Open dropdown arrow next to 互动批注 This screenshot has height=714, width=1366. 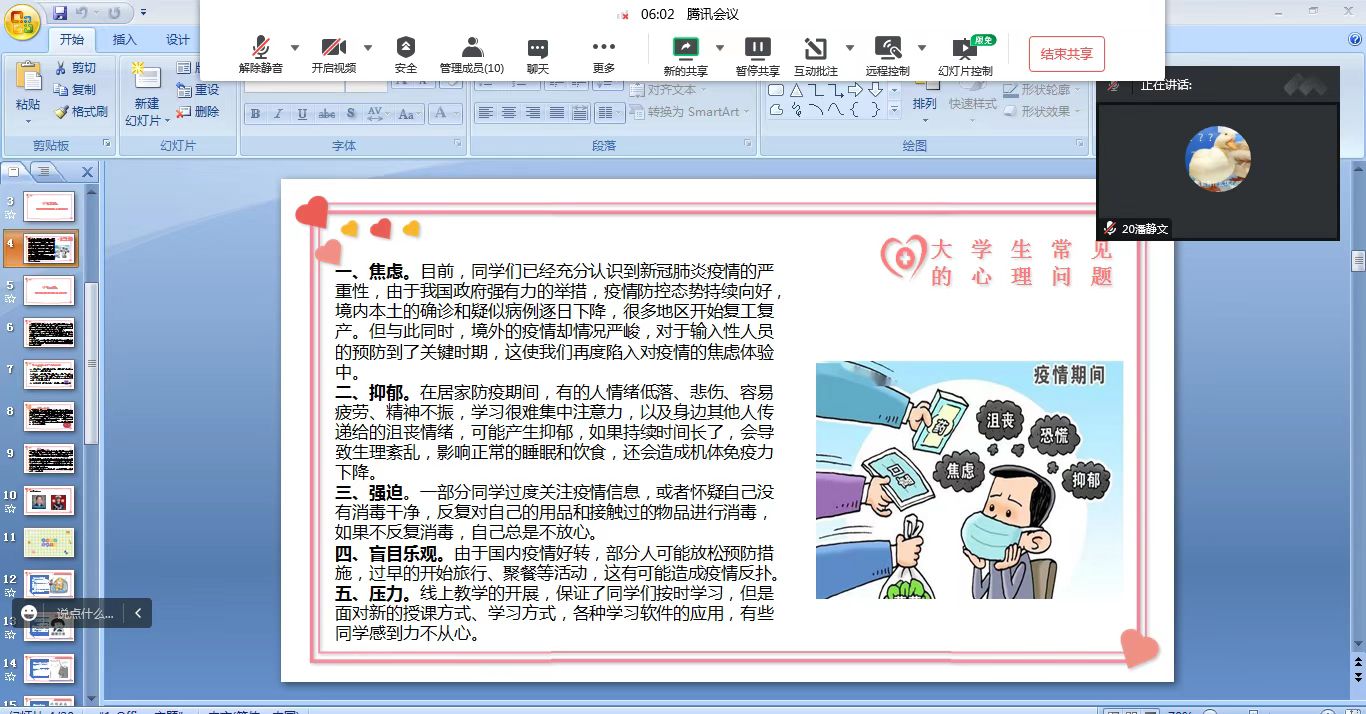click(x=850, y=47)
